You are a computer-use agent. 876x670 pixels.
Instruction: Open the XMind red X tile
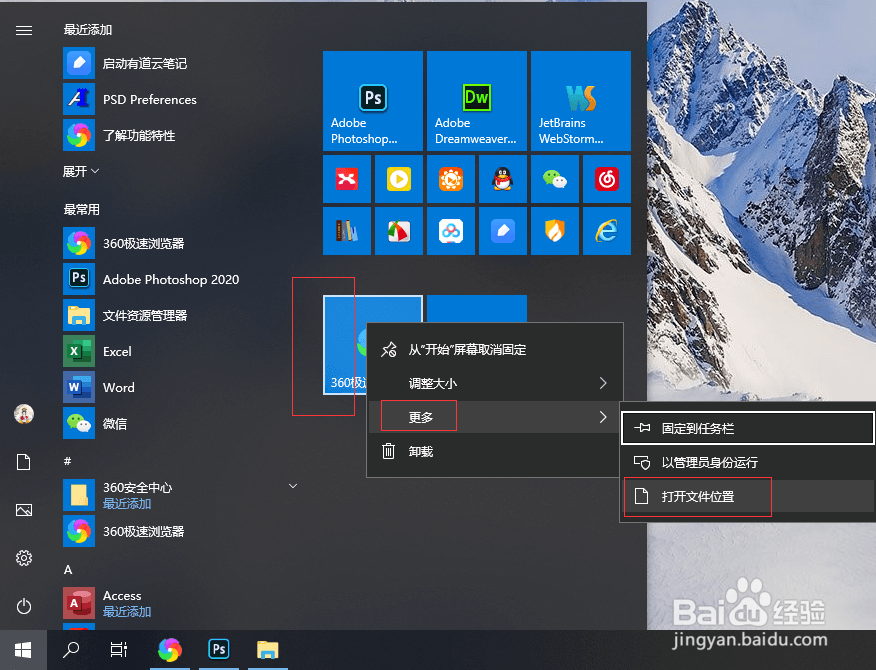(347, 179)
